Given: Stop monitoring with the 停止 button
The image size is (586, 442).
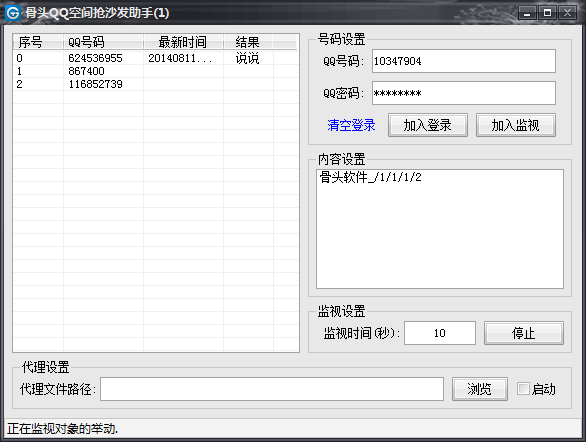Looking at the screenshot, I should point(524,333).
